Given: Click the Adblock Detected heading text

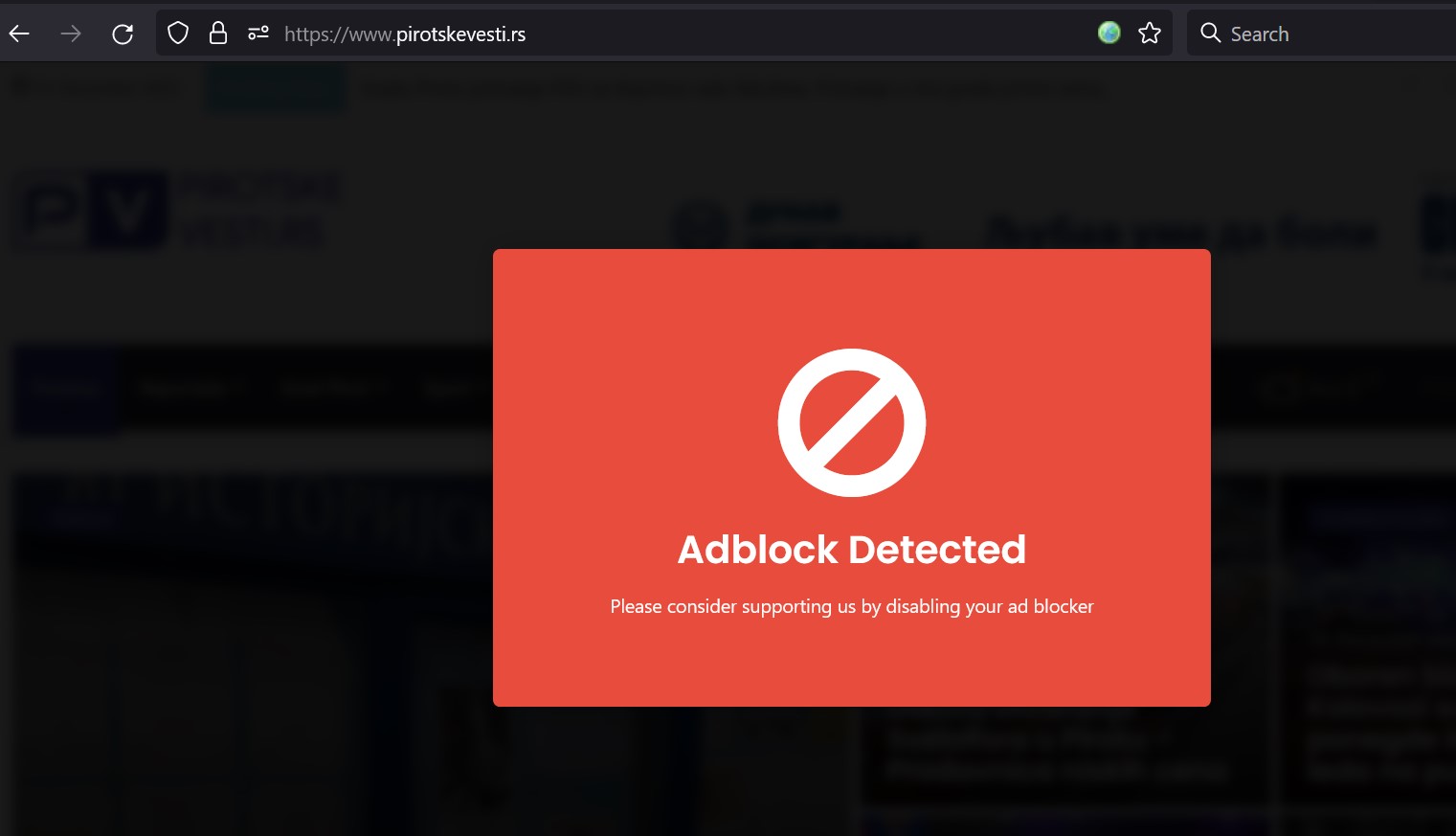Looking at the screenshot, I should click(851, 549).
